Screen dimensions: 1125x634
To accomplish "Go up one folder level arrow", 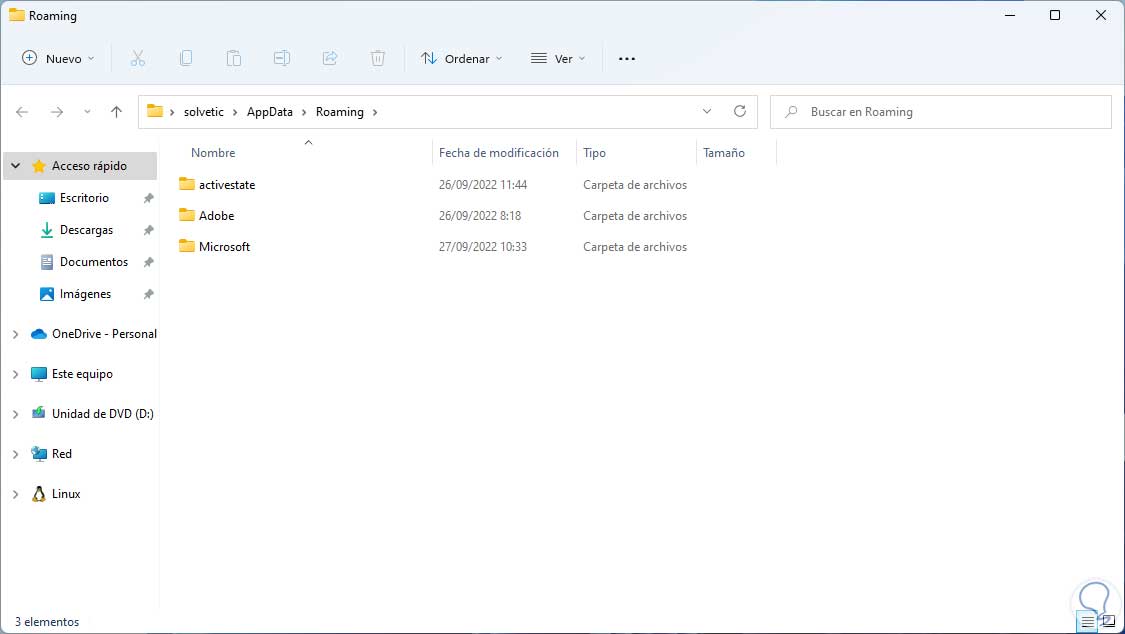I will click(x=116, y=112).
